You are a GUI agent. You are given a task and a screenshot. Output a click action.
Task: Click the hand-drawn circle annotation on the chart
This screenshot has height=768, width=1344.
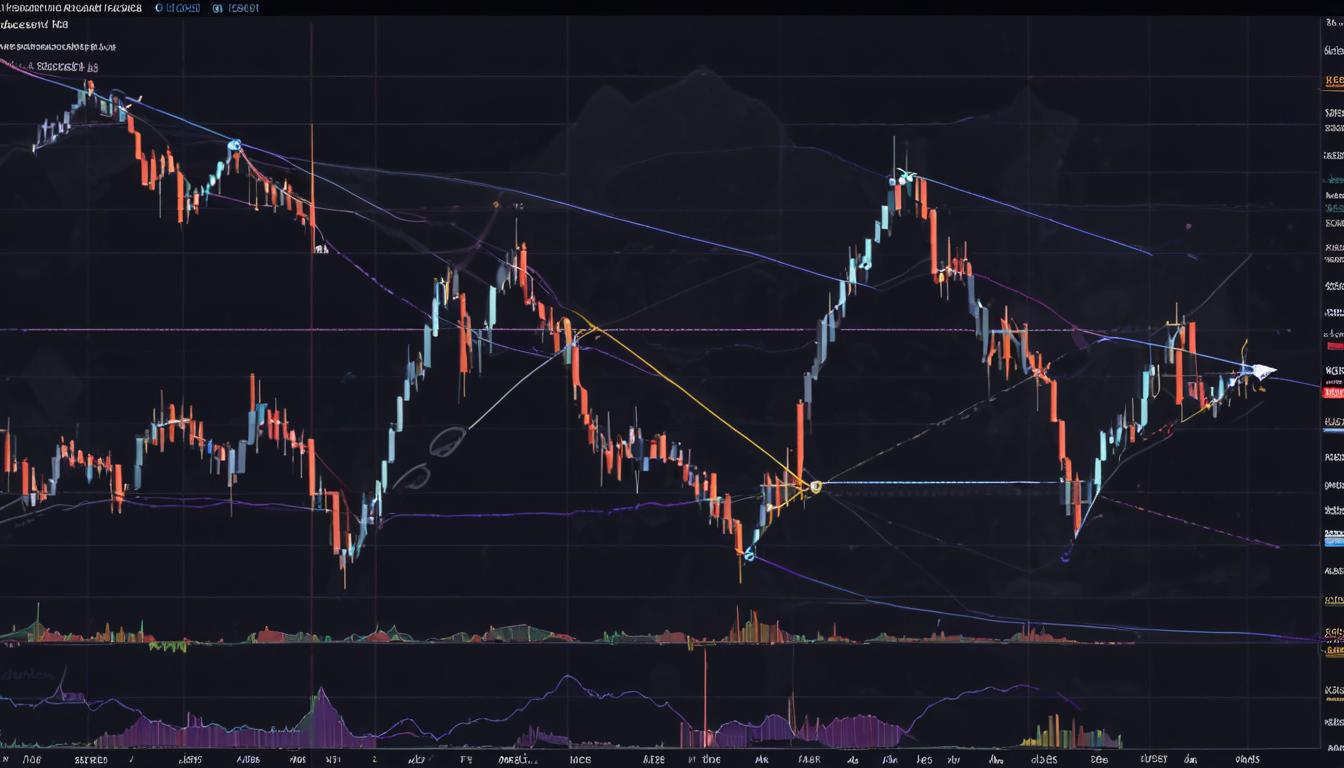(448, 443)
